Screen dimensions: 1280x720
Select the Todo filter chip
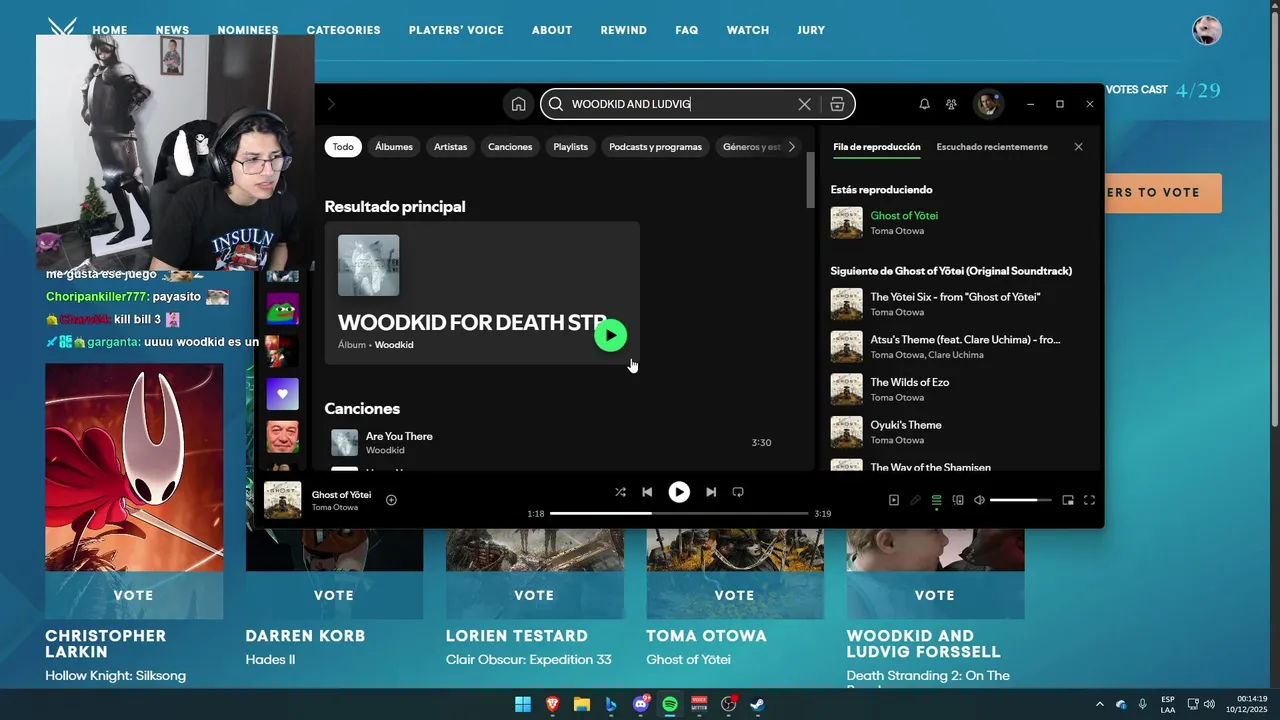tap(343, 147)
